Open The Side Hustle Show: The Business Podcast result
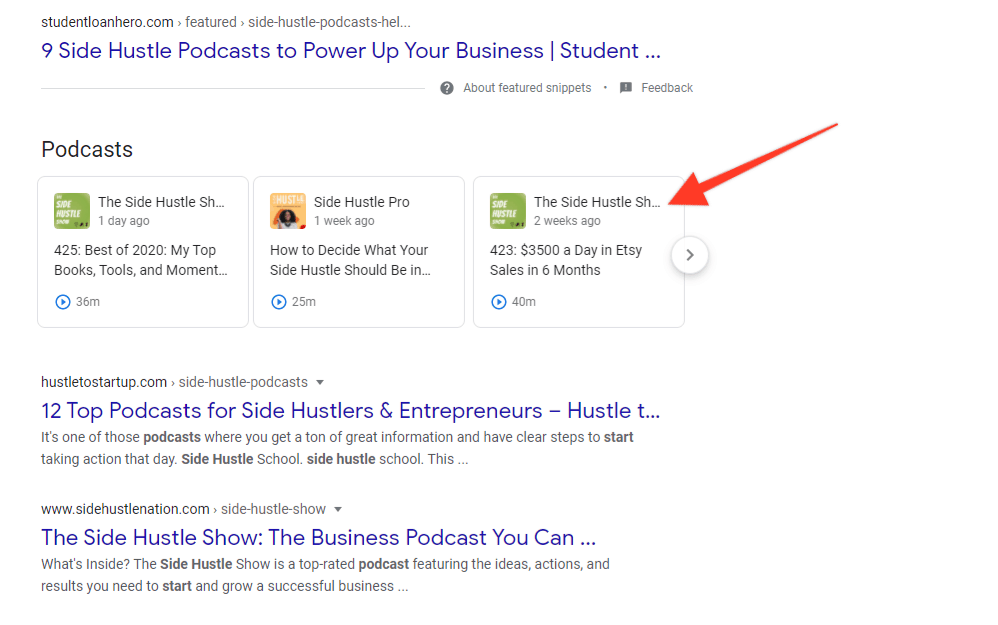The image size is (998, 625). pyautogui.click(x=318, y=538)
